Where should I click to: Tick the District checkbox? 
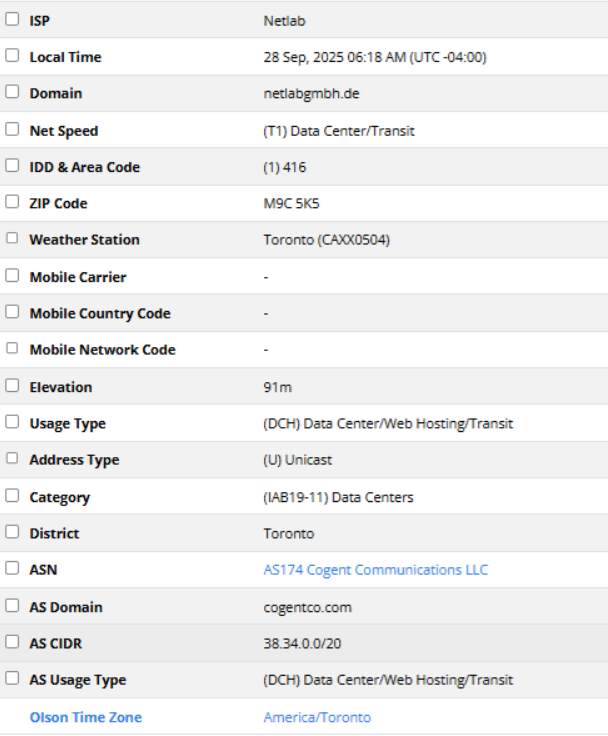pyautogui.click(x=12, y=533)
